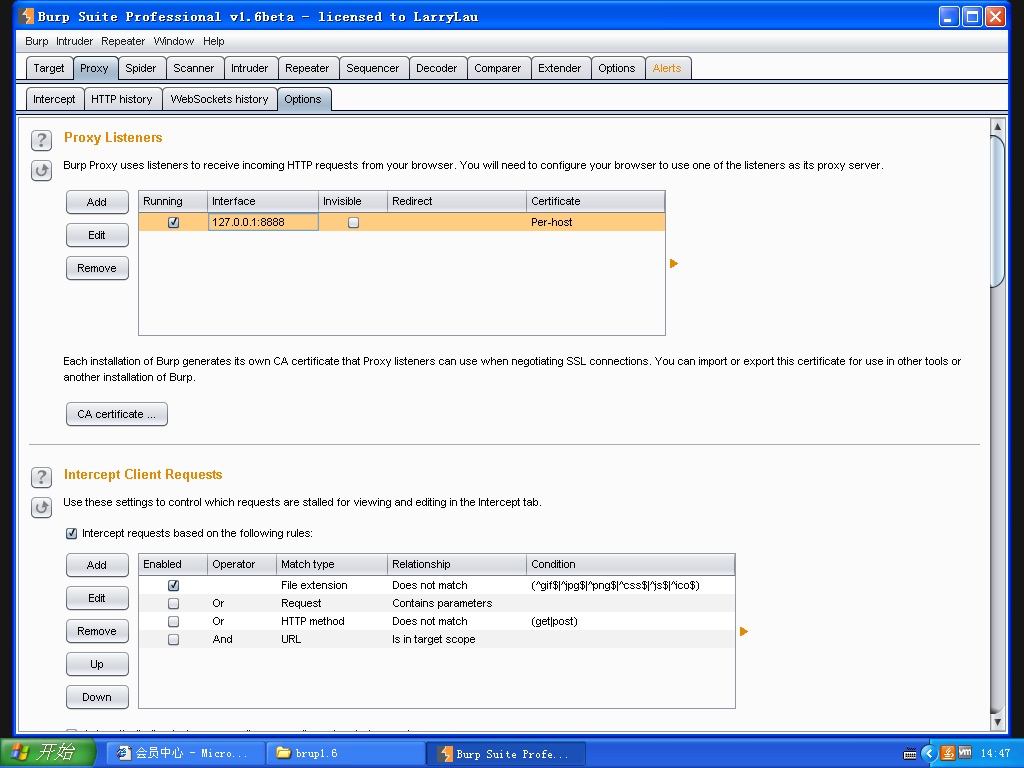
Task: Select the 127.0.0.1:8888 interface cell
Action: [x=263, y=223]
